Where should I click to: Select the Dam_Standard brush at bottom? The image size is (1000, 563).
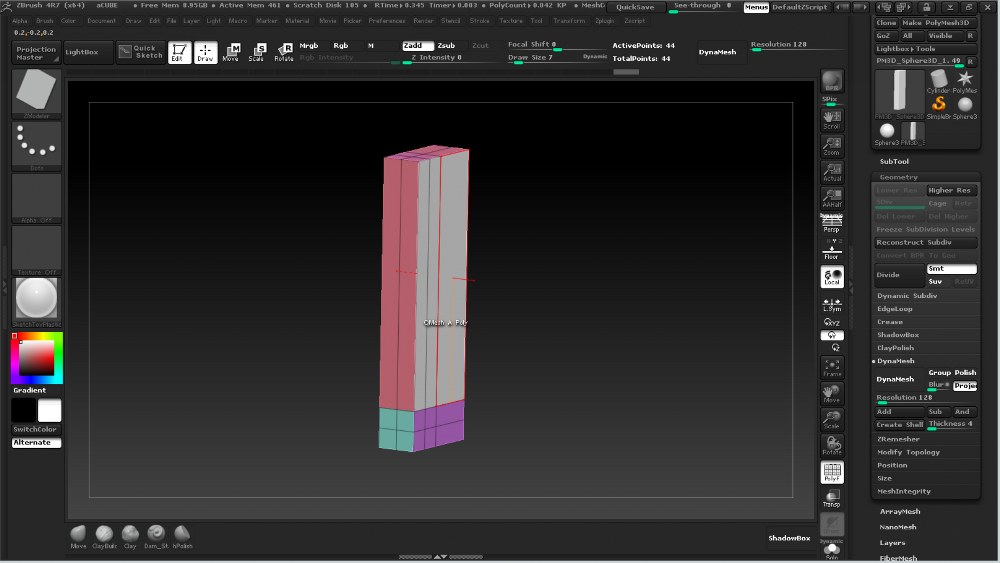[x=156, y=537]
